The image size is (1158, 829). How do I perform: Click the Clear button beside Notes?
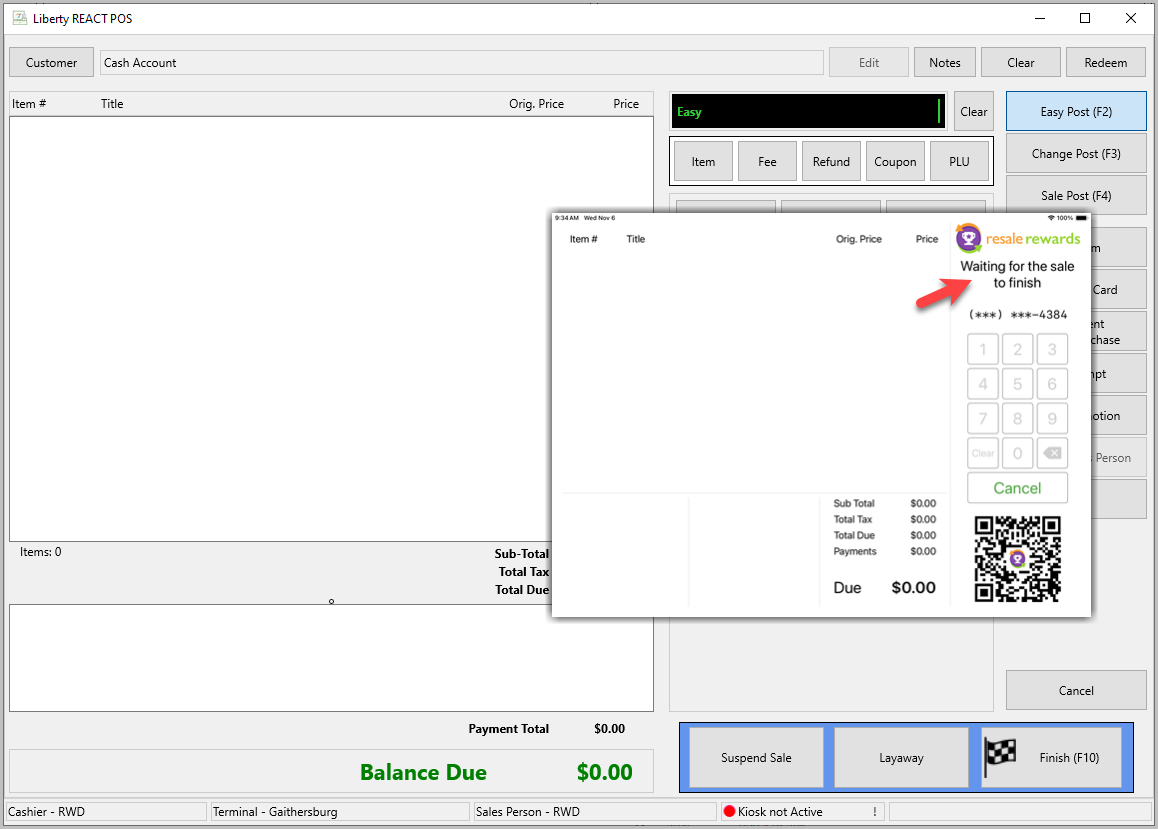[1021, 63]
